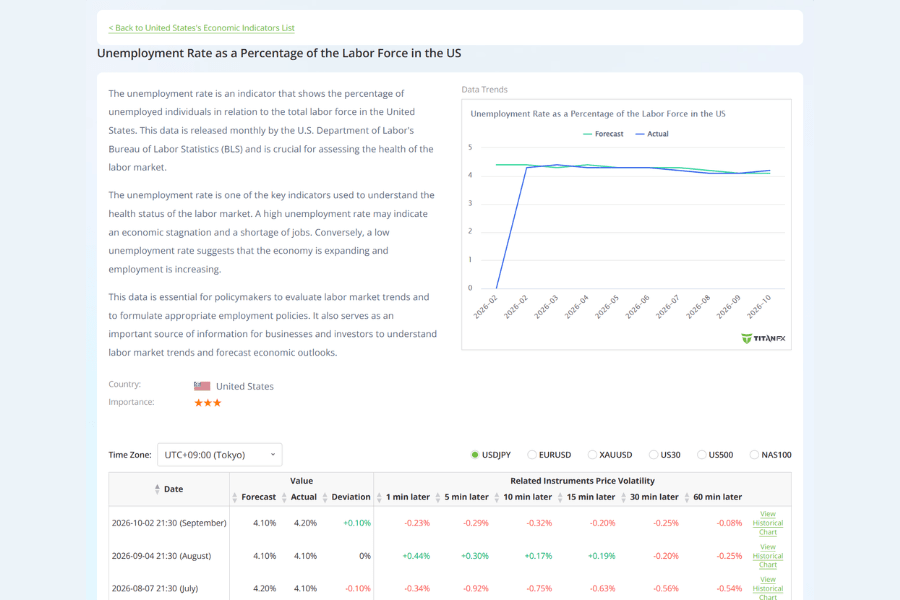The width and height of the screenshot is (900, 600).
Task: Click the 2026-06 label on chart axis
Action: click(637, 307)
